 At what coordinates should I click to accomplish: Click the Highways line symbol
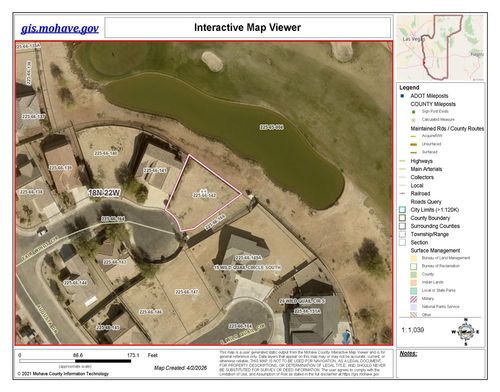[403, 161]
